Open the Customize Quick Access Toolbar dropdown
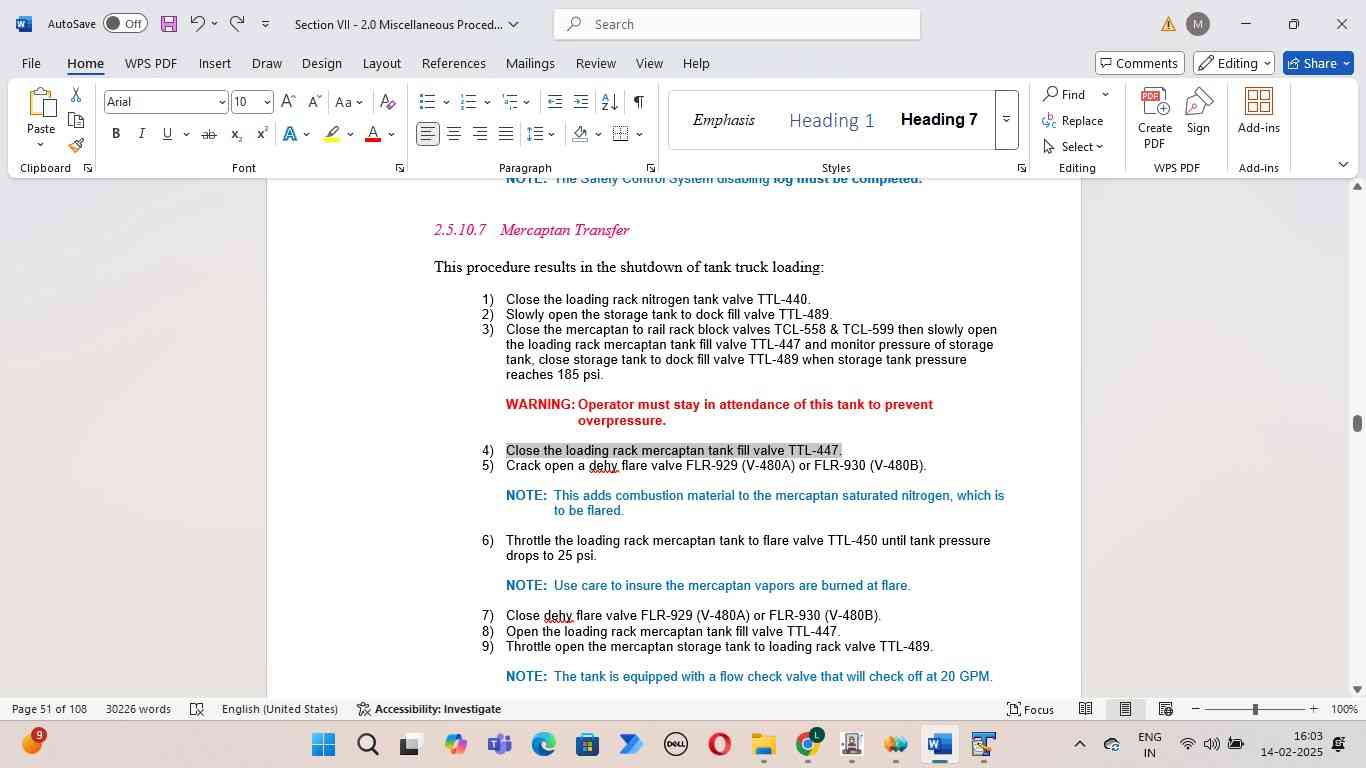This screenshot has height=768, width=1366. pos(265,24)
